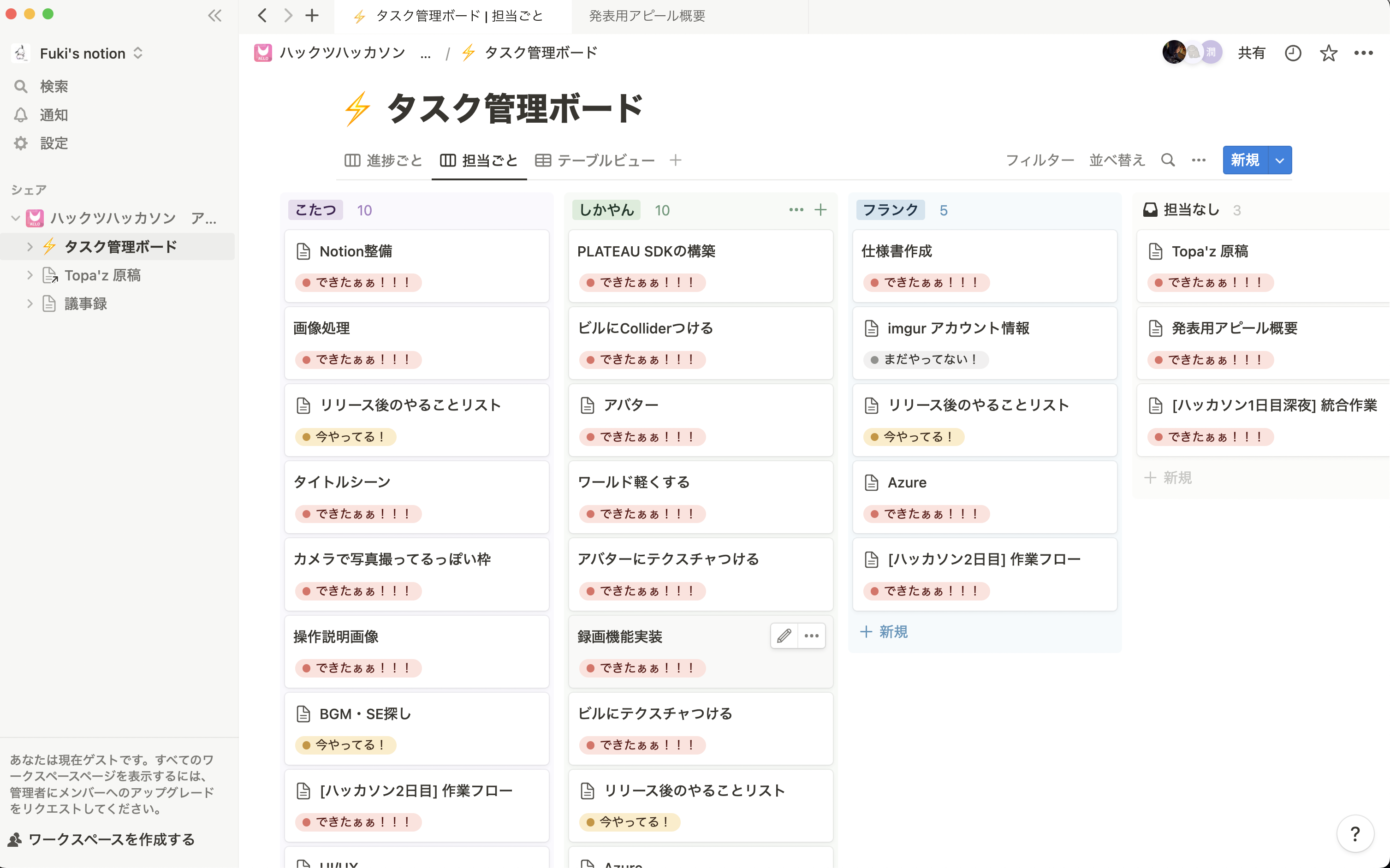
Task: Open しかやん column options ellipsis icon
Action: [796, 210]
